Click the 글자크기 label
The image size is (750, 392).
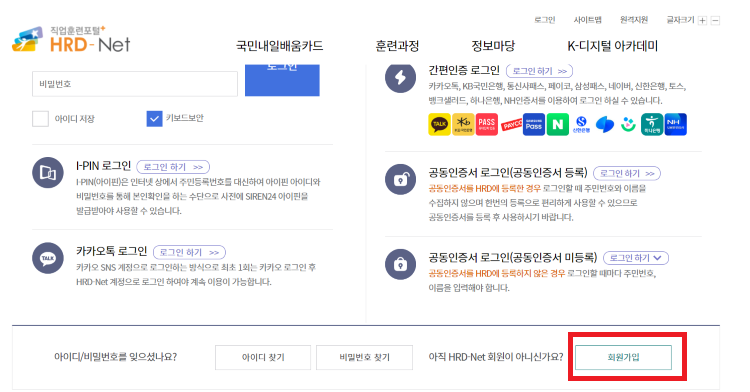click(680, 20)
